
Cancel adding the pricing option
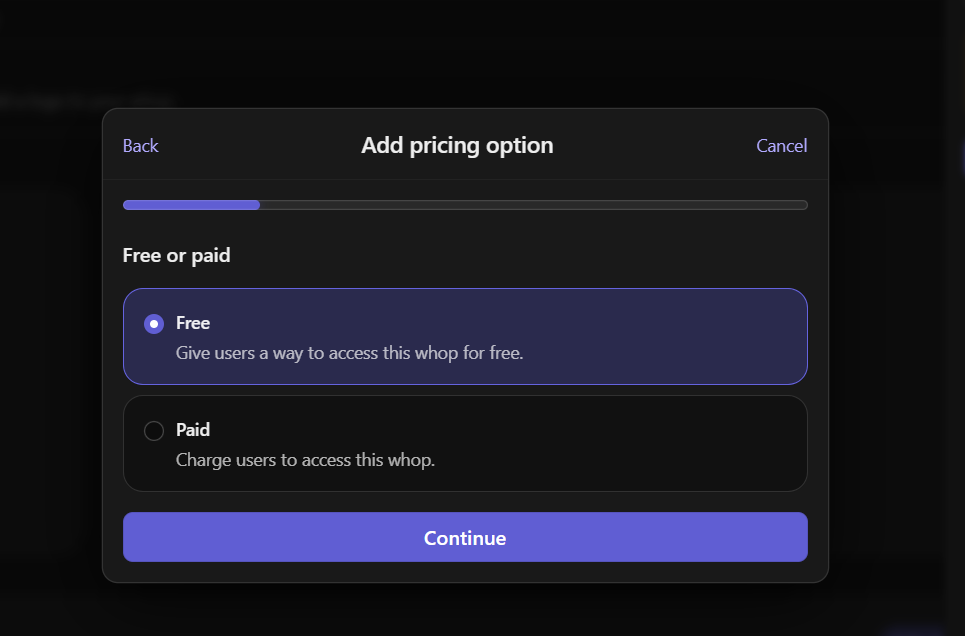(781, 145)
